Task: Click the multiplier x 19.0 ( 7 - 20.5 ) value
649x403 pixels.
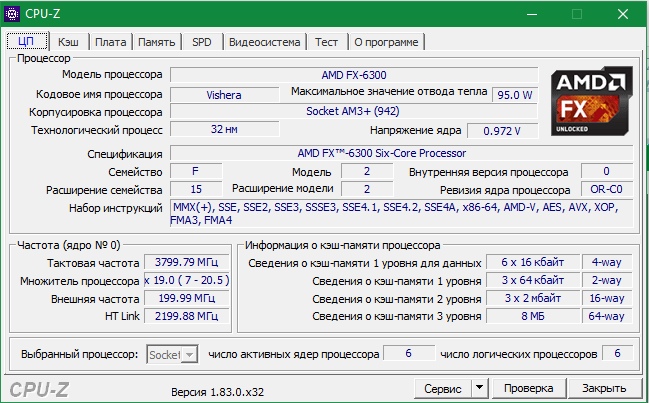Action: (x=187, y=280)
